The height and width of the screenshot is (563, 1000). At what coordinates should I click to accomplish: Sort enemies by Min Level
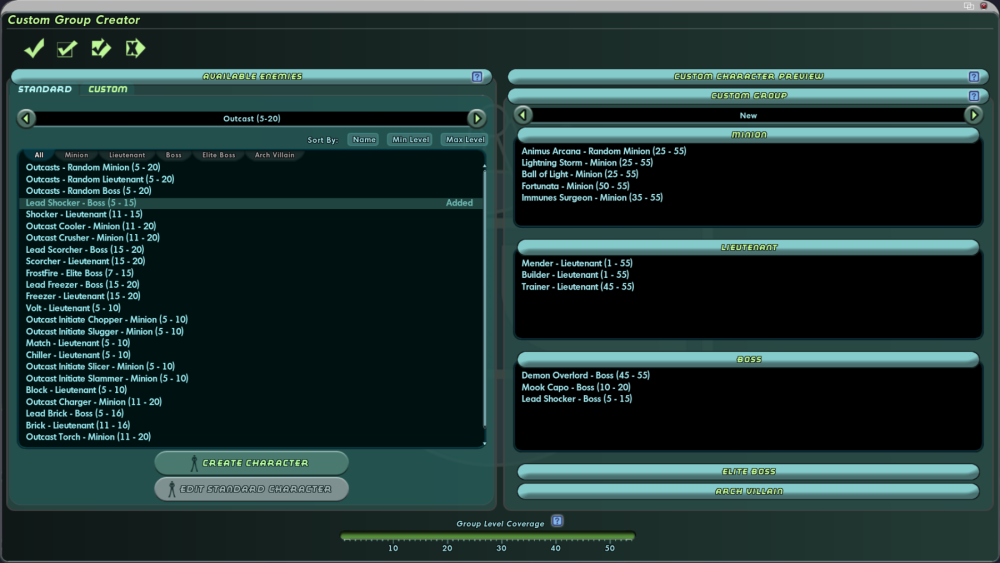coord(411,140)
